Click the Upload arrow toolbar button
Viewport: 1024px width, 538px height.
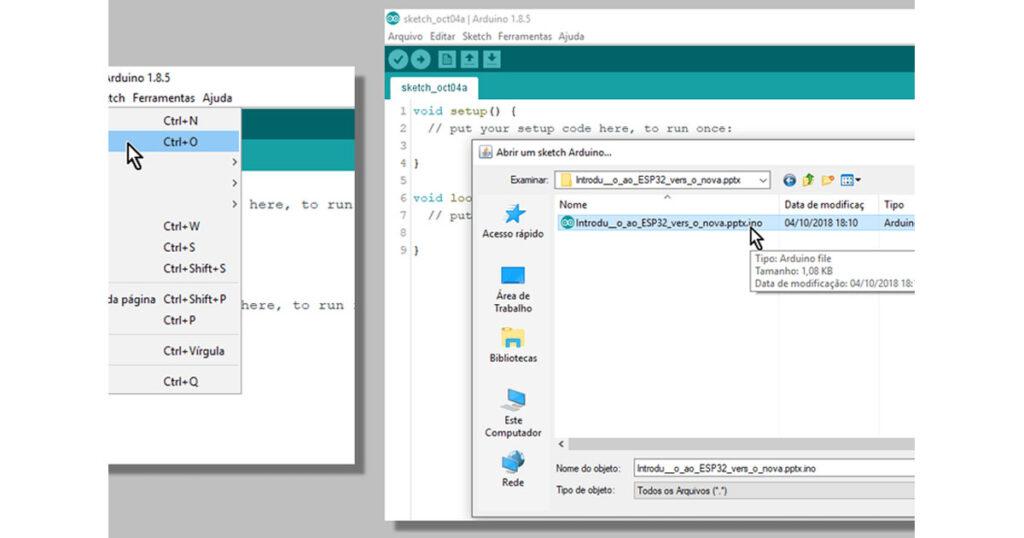421,60
